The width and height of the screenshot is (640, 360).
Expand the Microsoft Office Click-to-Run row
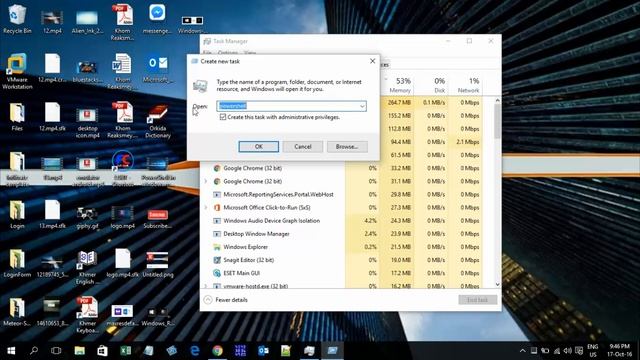(x=206, y=207)
